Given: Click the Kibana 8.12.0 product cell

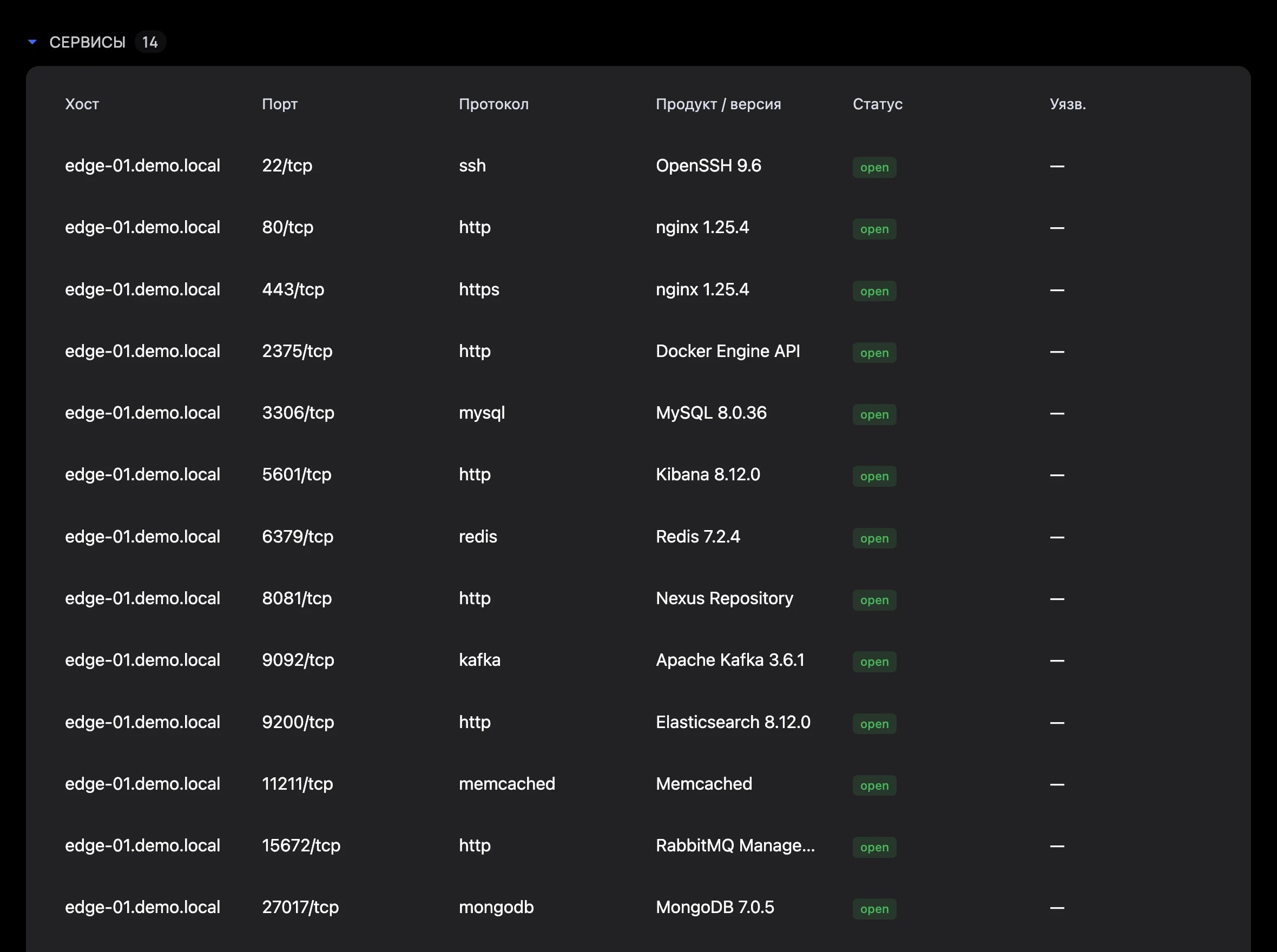Looking at the screenshot, I should (x=708, y=474).
